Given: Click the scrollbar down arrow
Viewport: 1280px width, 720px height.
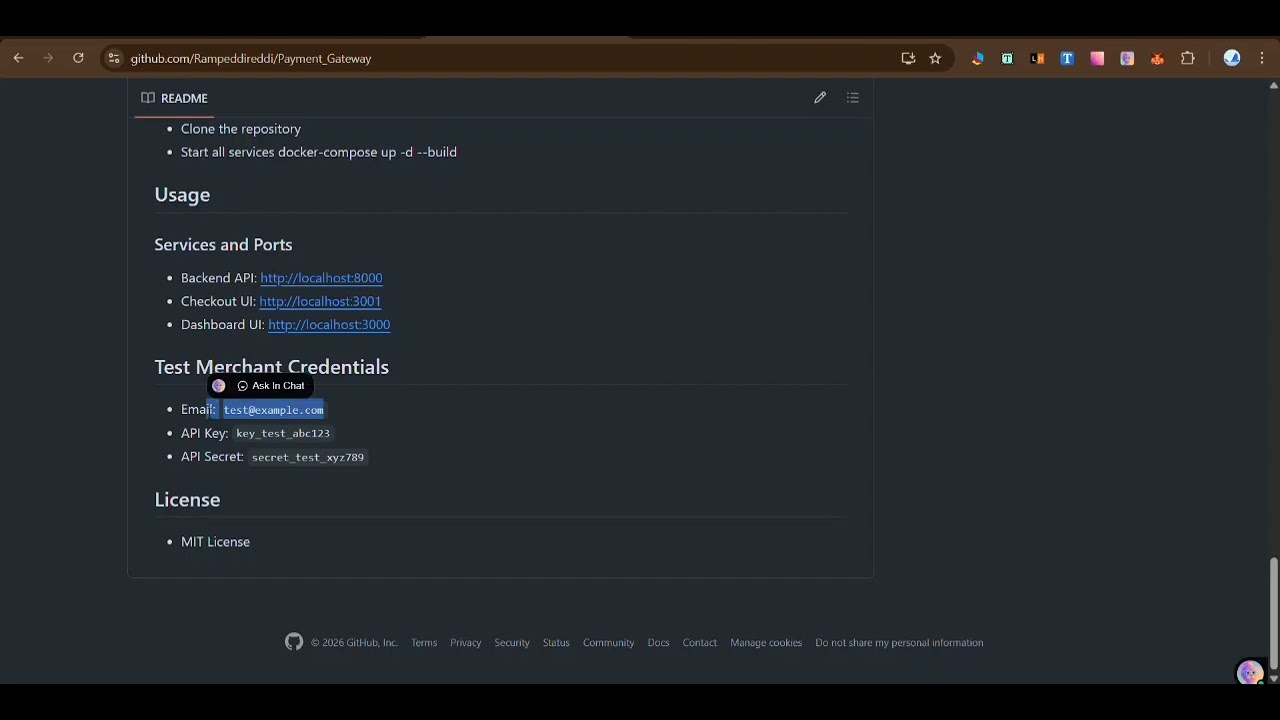Looking at the screenshot, I should pyautogui.click(x=1273, y=678).
